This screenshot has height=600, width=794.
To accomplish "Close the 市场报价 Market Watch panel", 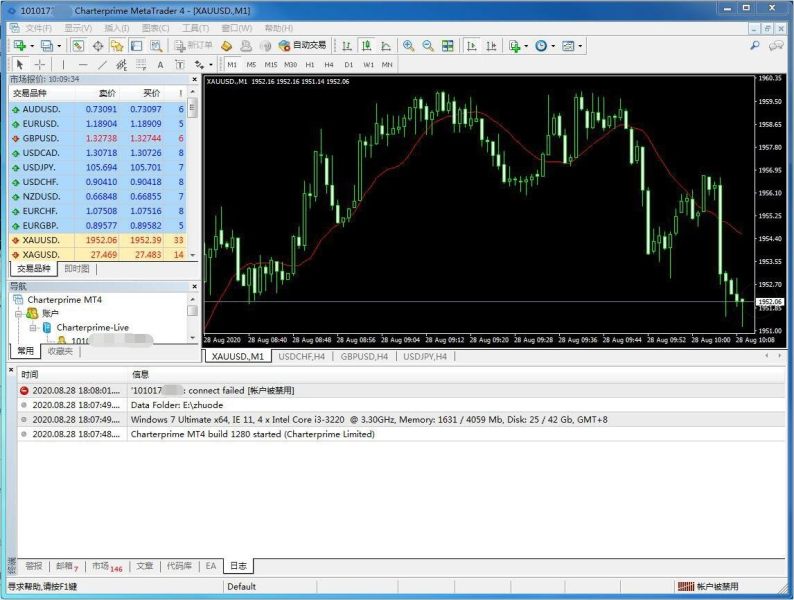I will point(194,79).
